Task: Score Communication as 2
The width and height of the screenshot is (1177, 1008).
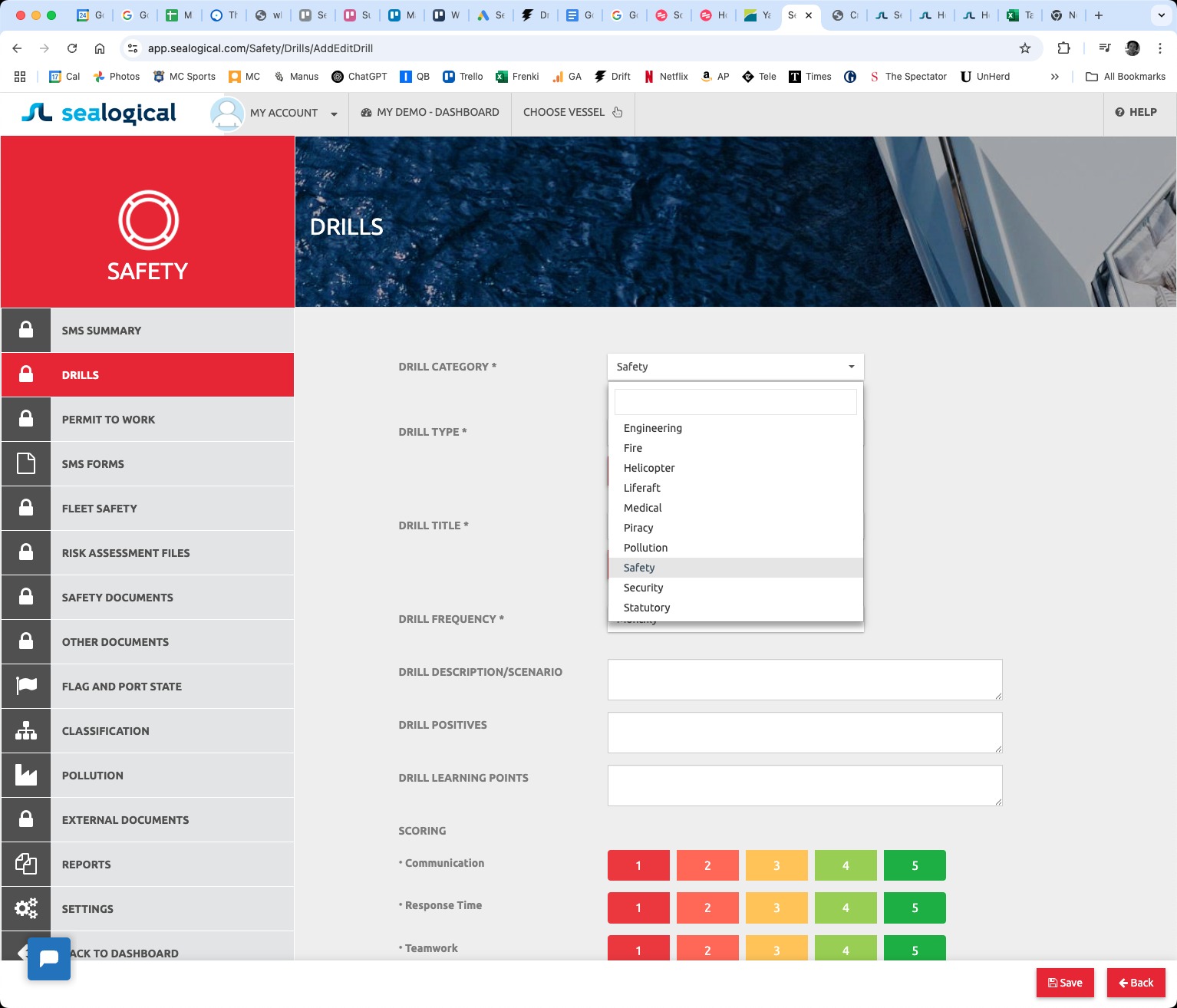Action: [707, 865]
